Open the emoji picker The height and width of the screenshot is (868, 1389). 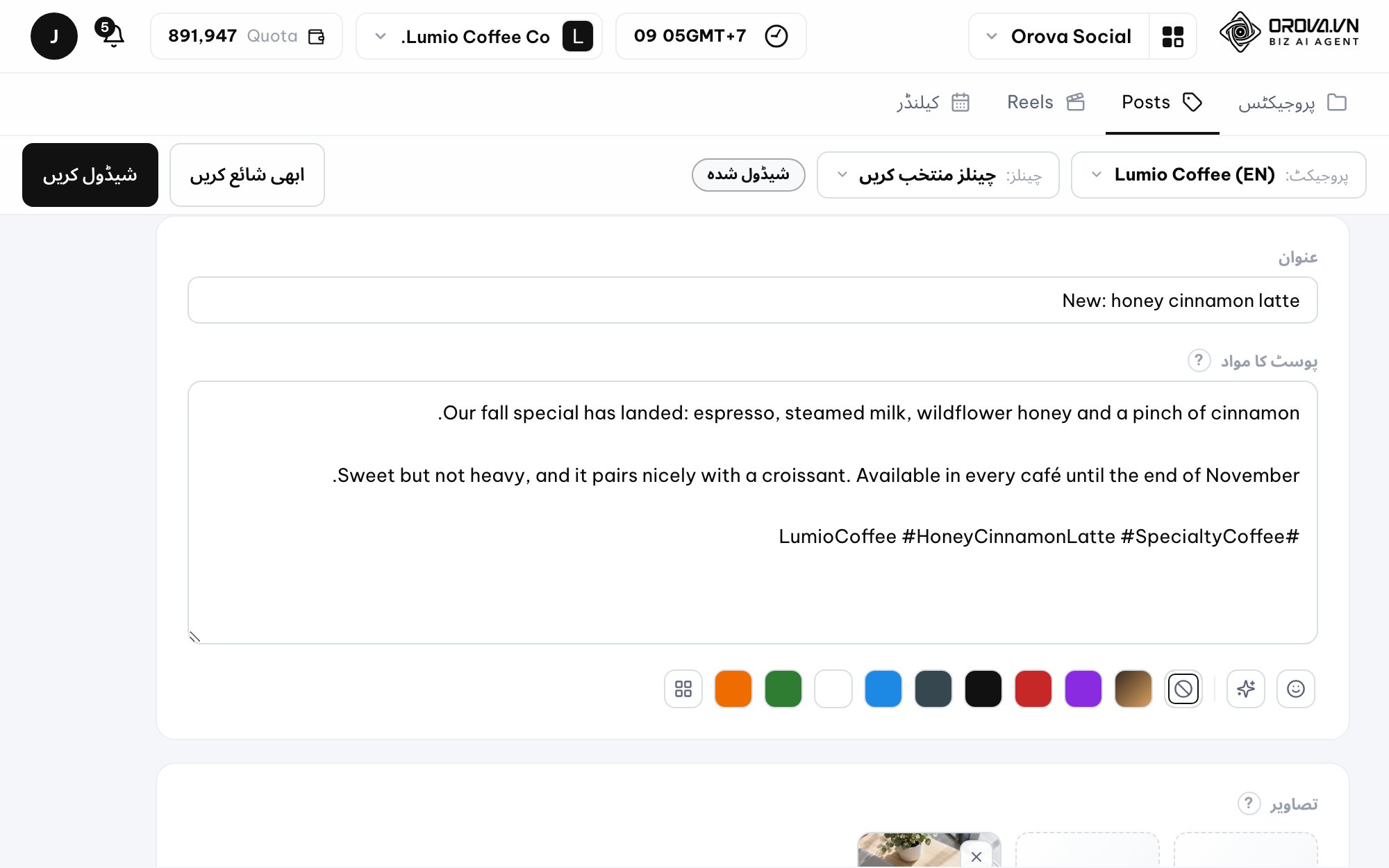[1296, 689]
